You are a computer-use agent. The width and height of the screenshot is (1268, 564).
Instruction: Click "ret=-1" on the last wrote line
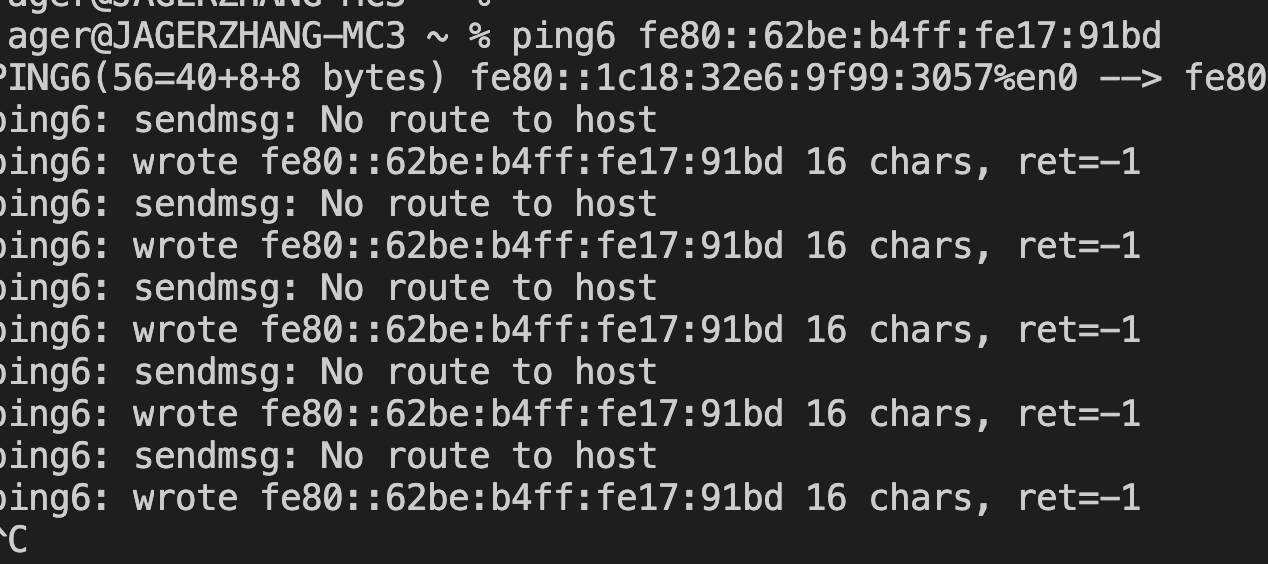[1078, 498]
